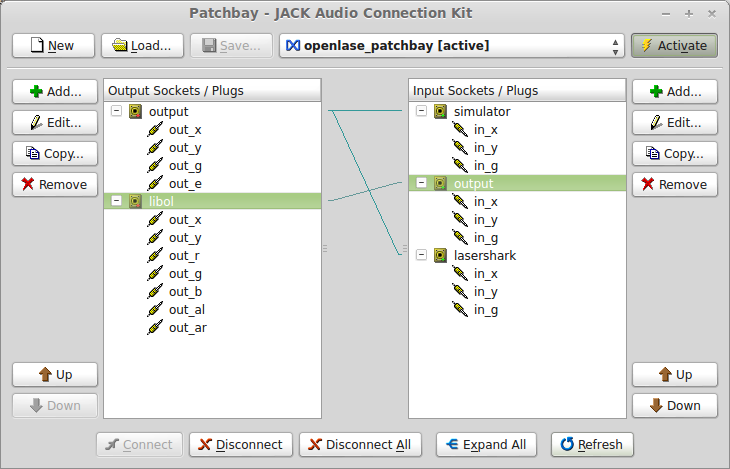Click the Refresh button
This screenshot has height=469, width=730.
(x=592, y=445)
